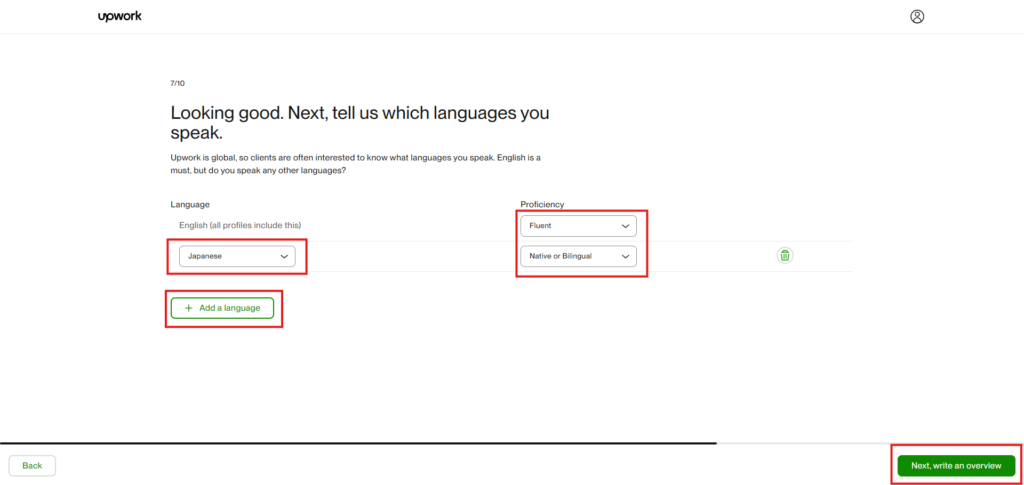This screenshot has width=1024, height=485.
Task: Click the plus icon in Add a language
Action: (189, 308)
